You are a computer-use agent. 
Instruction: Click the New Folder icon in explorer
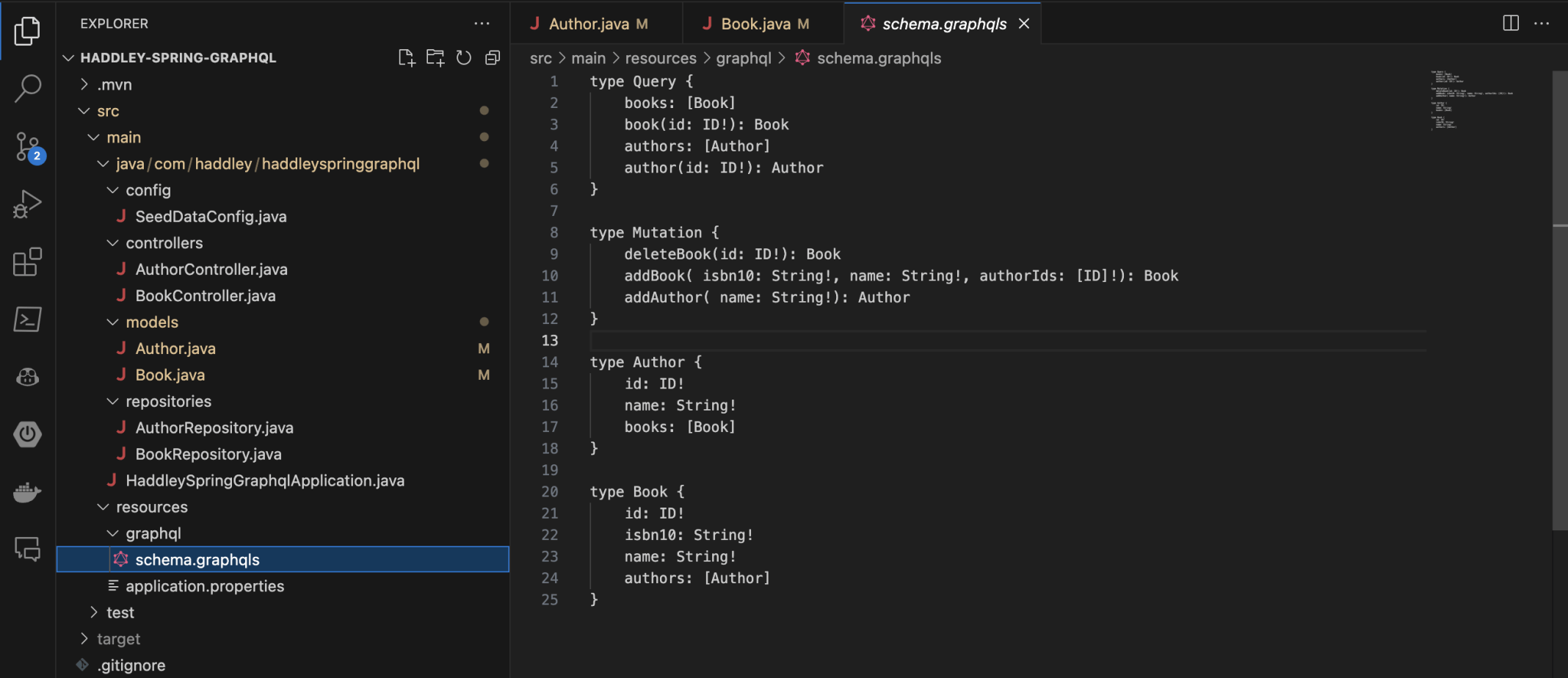435,58
